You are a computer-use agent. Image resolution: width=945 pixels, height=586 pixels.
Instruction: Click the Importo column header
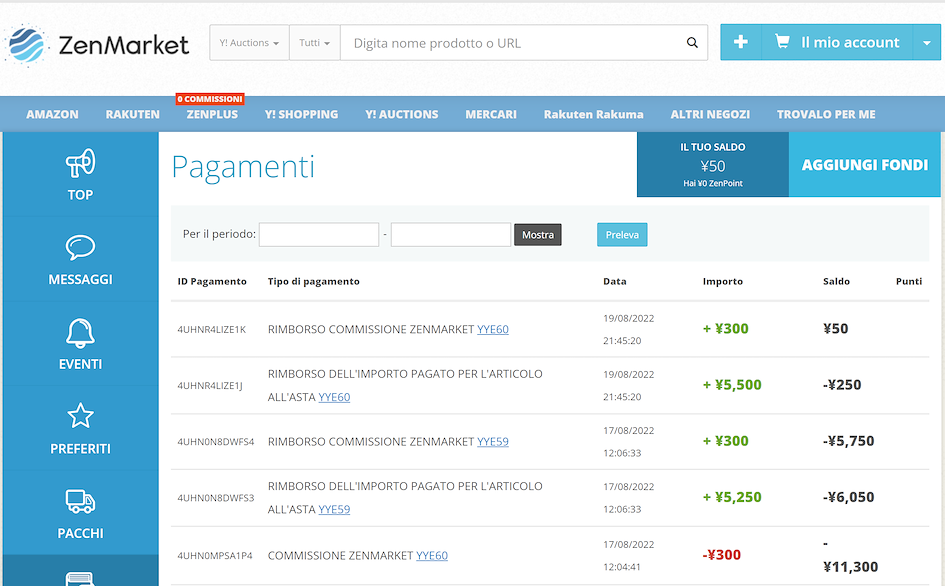(x=723, y=282)
